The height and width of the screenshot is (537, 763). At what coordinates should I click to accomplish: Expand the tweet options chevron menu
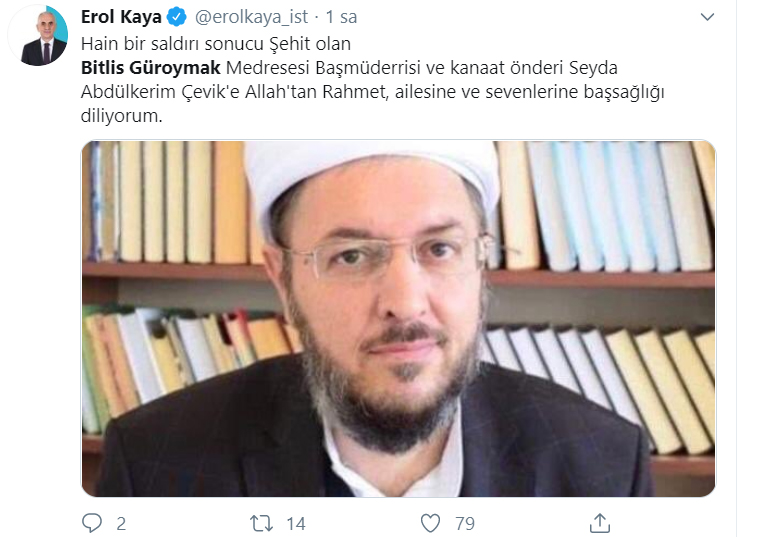click(707, 17)
